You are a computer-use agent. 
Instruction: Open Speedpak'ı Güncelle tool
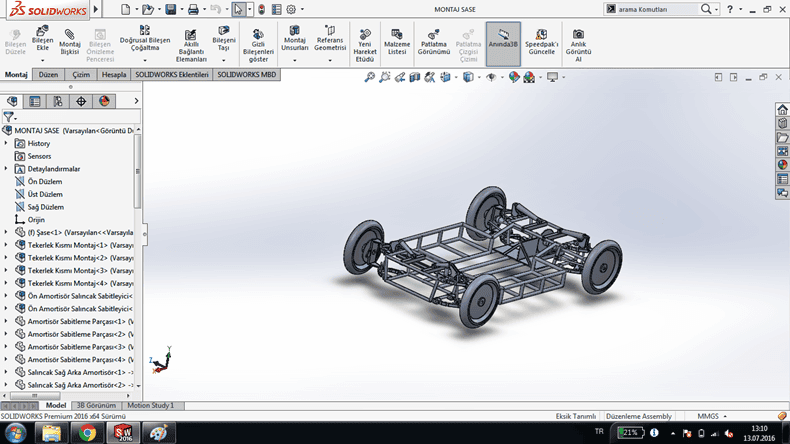pos(541,41)
